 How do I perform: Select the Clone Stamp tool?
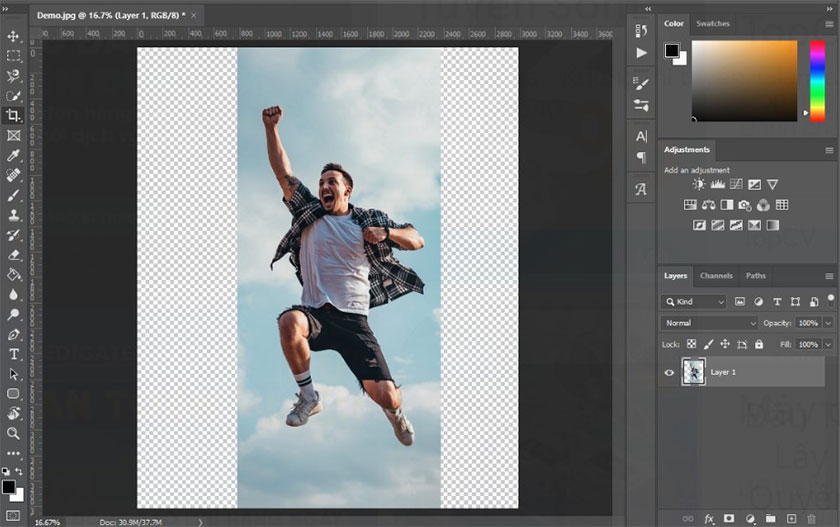13,215
